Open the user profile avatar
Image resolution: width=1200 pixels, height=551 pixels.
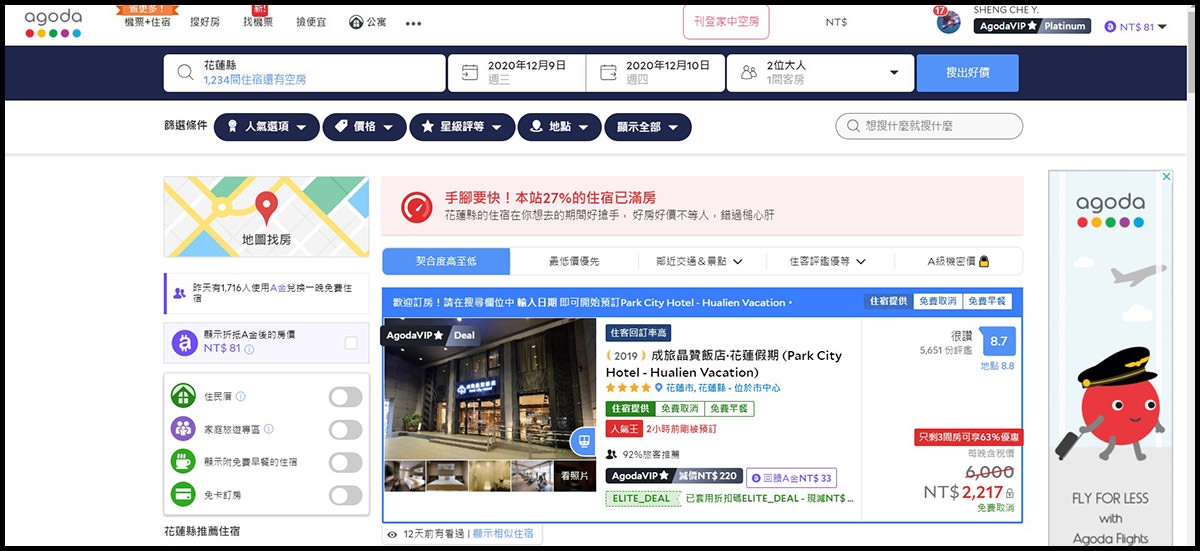click(x=948, y=22)
